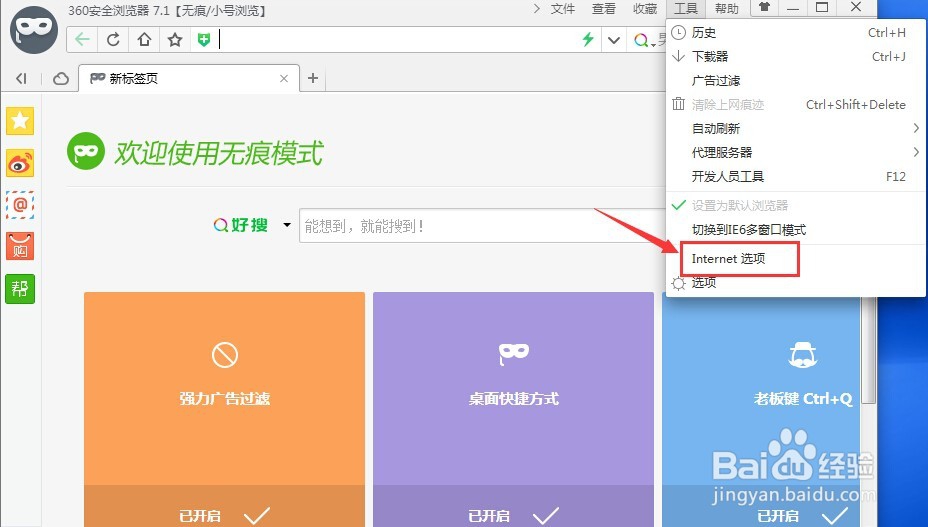Expand the 好搜 search engine dropdown
This screenshot has height=527, width=928.
[x=287, y=225]
